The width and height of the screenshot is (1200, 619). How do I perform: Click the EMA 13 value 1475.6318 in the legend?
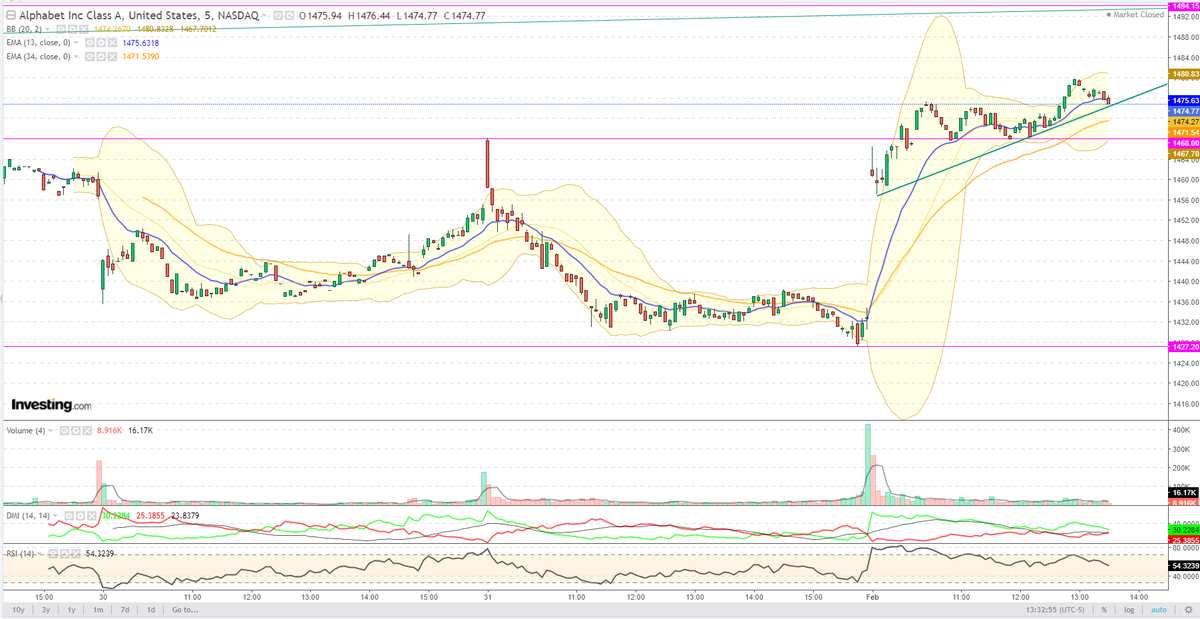coord(141,43)
